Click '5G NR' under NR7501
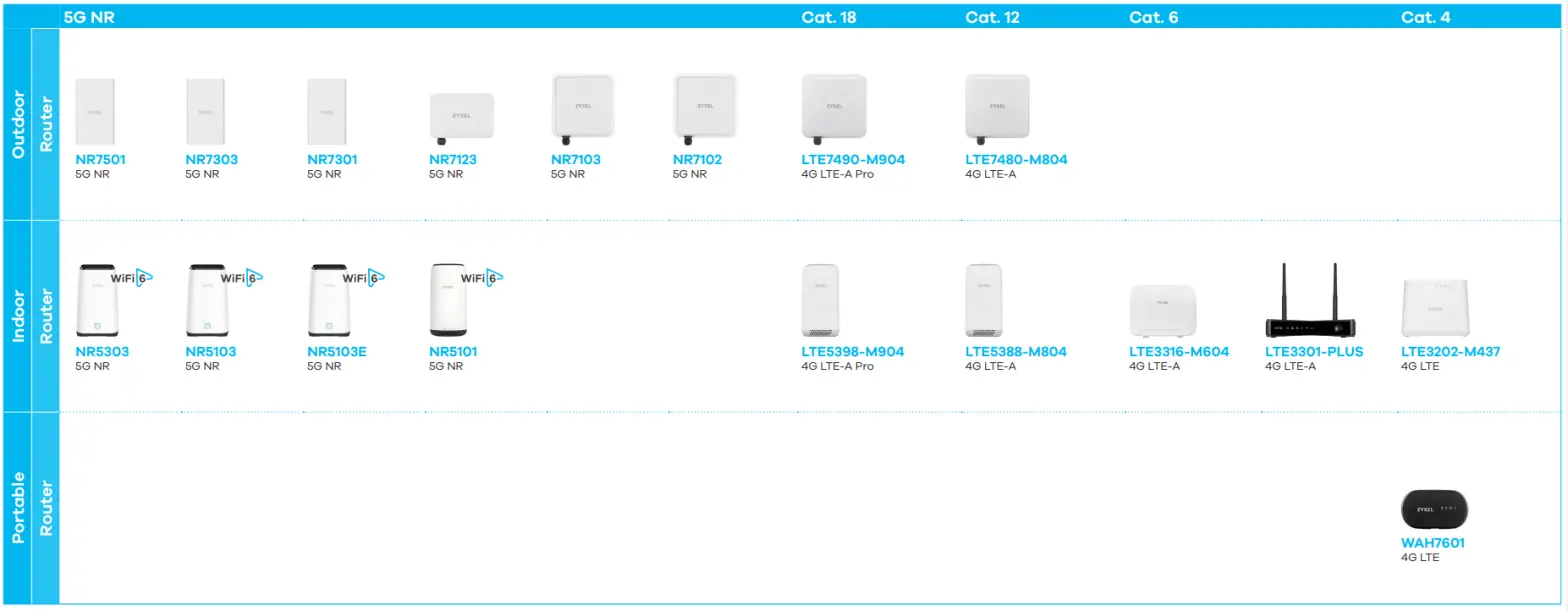 point(93,174)
